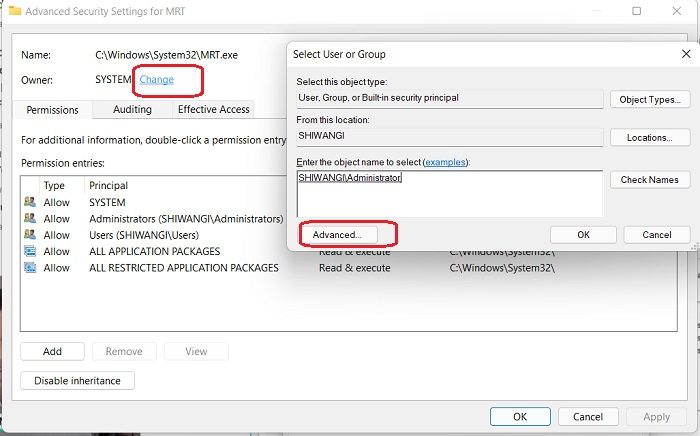Click the ALL RESTRICTED APPLICATION PACKAGES icon

pyautogui.click(x=29, y=268)
